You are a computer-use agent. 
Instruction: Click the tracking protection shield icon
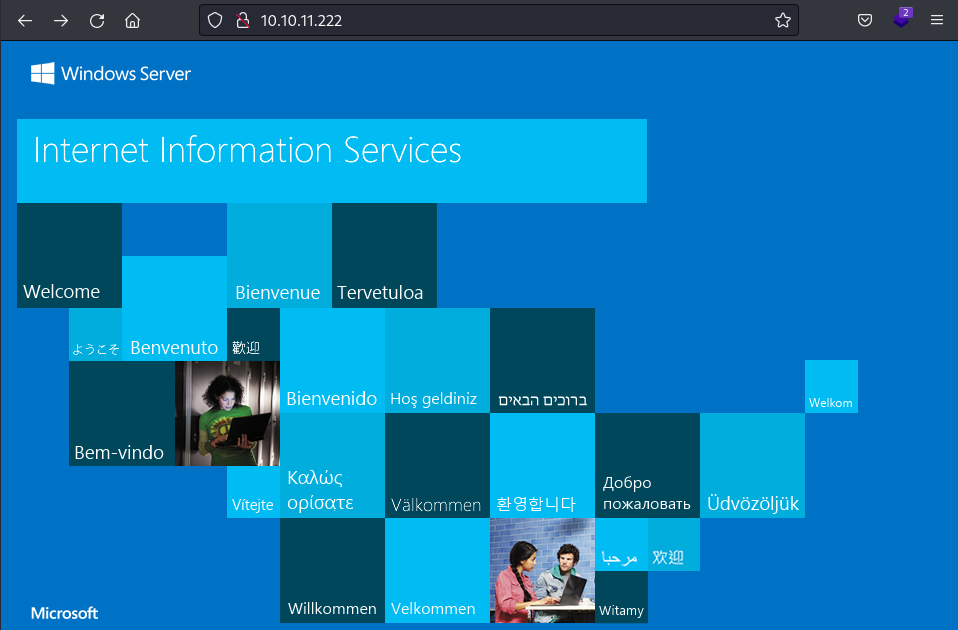pyautogui.click(x=215, y=21)
